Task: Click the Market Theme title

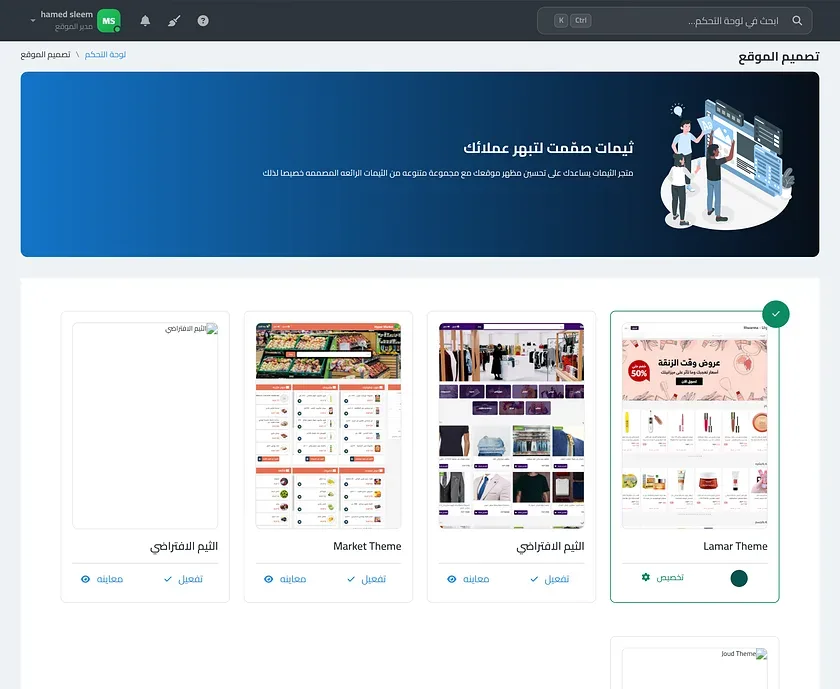Action: tap(367, 546)
